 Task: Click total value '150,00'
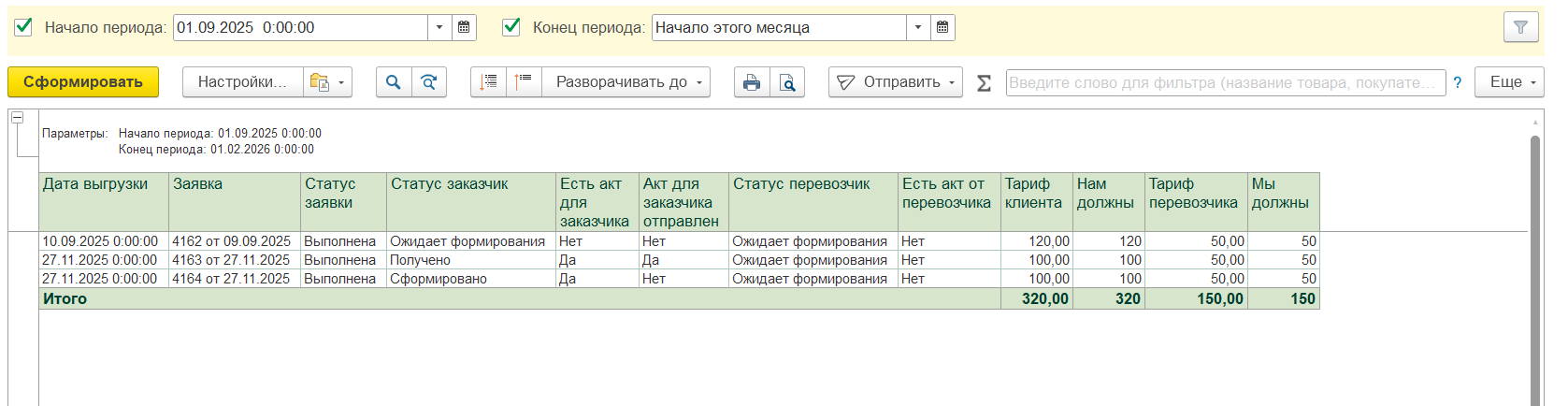[x=1197, y=299]
